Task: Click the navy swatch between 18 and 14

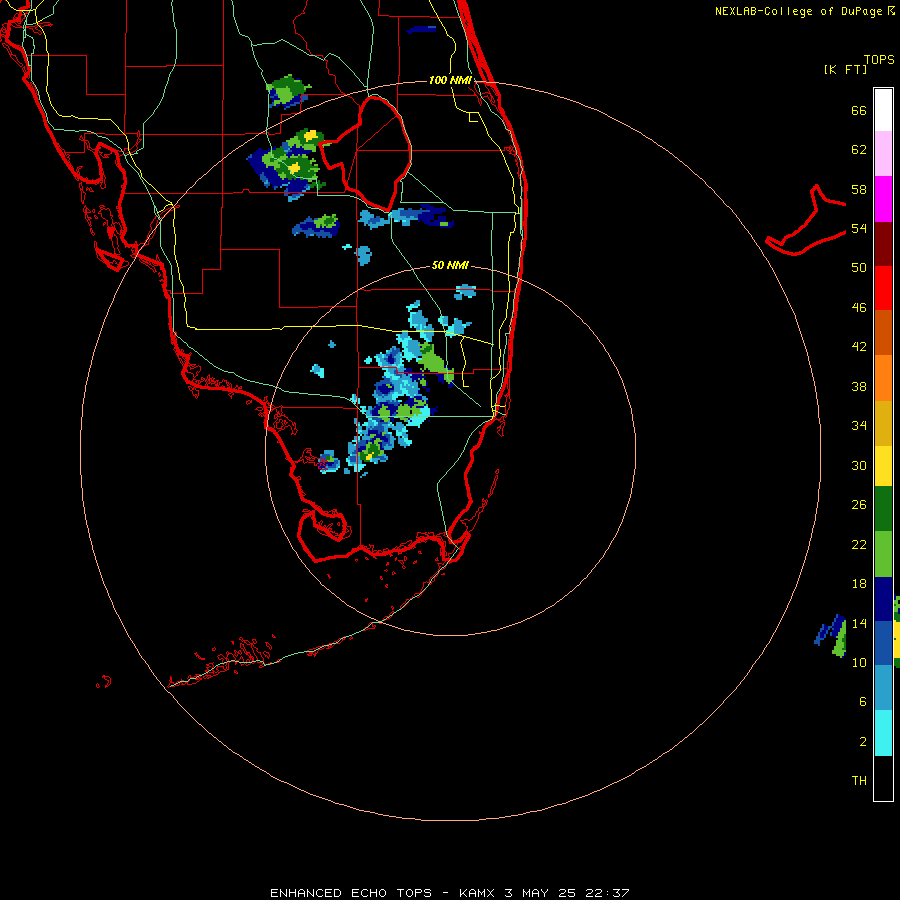Action: click(883, 599)
